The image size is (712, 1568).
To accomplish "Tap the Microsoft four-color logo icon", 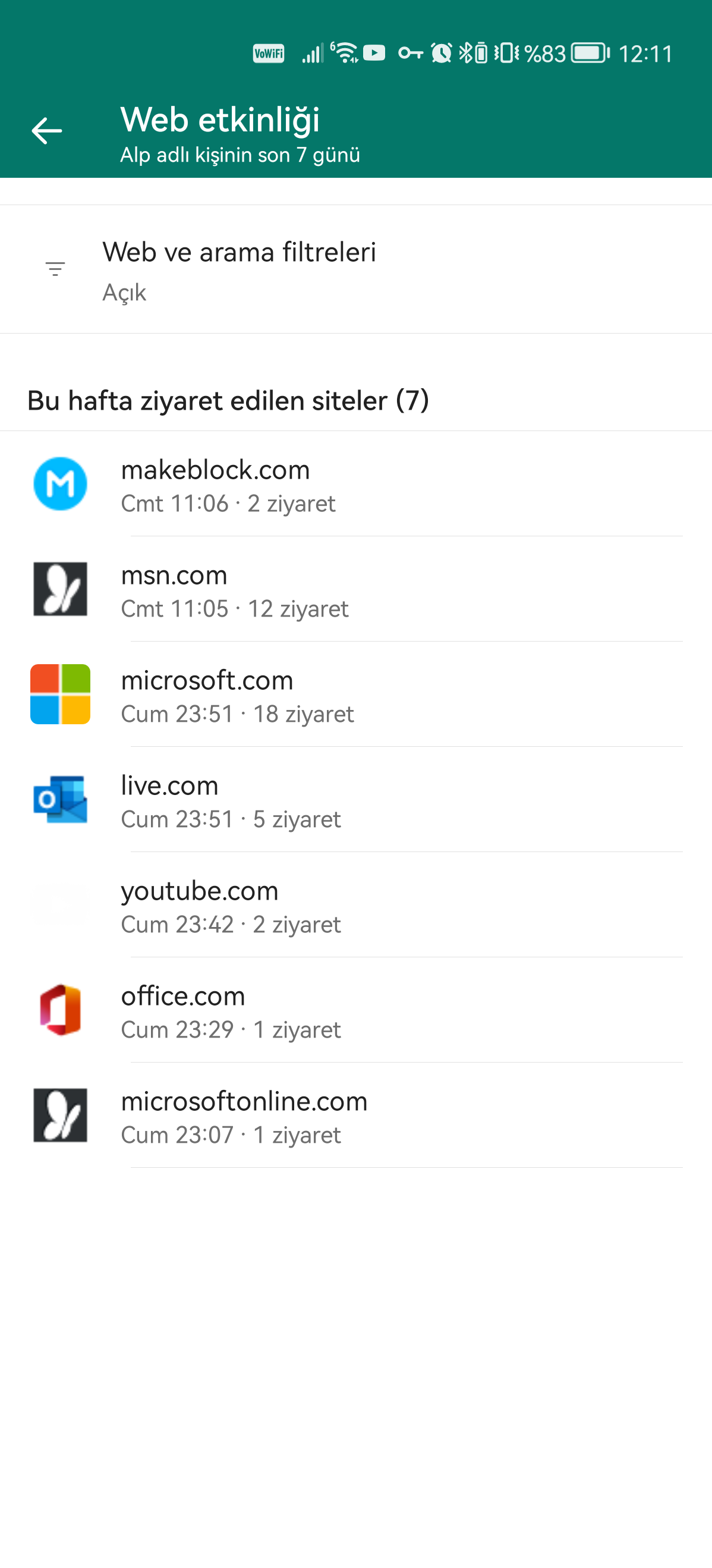I will click(x=60, y=695).
